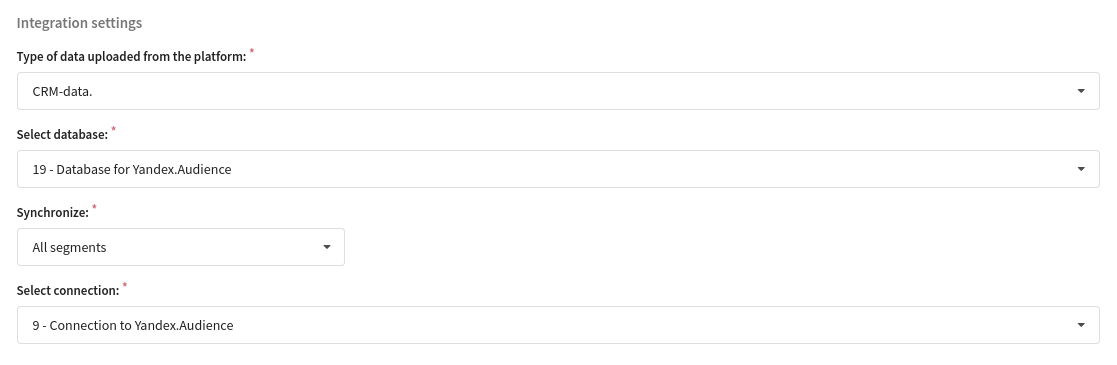The height and width of the screenshot is (365, 1117).
Task: Click the red asterisk beside Synchronize
Action: [x=95, y=207]
